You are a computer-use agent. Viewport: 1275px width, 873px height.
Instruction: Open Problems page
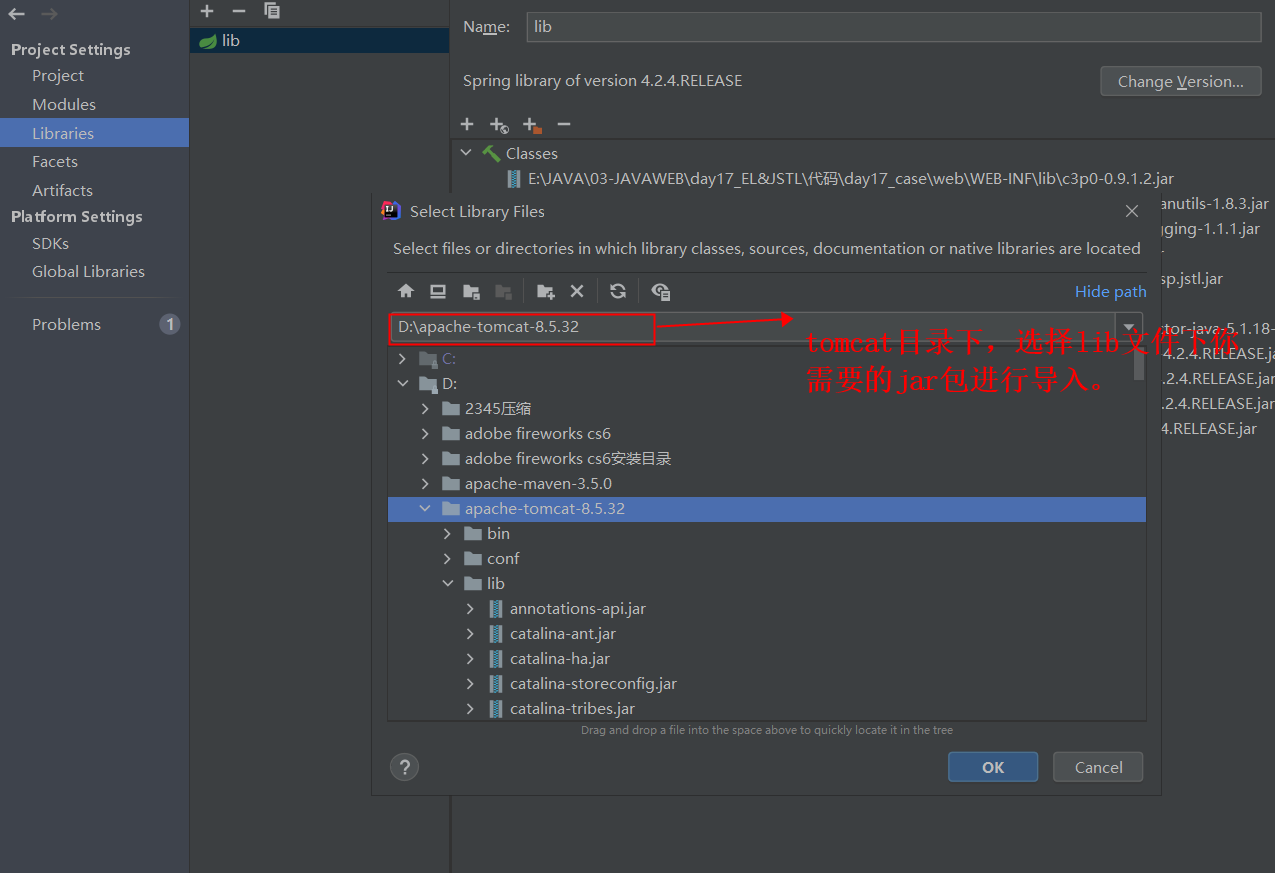(66, 325)
